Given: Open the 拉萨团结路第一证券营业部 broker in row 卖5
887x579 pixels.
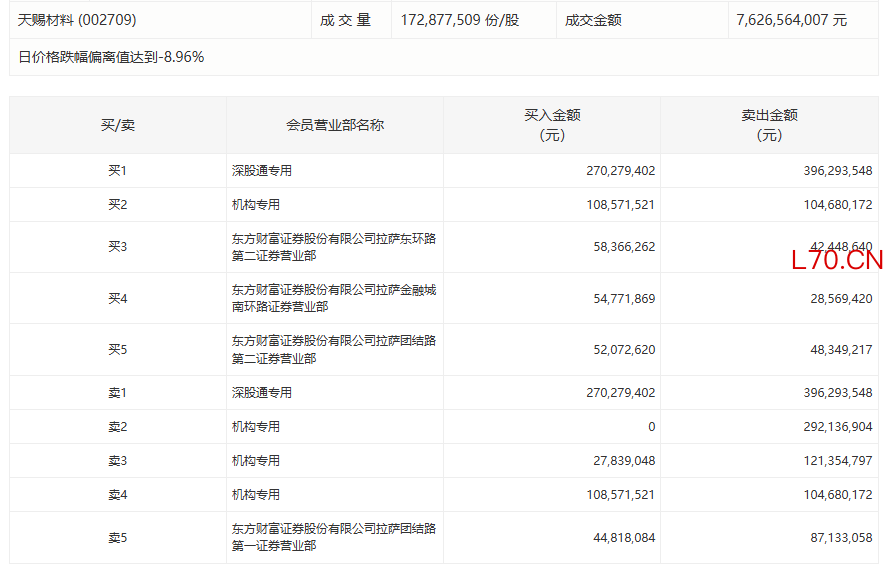Looking at the screenshot, I should click(x=333, y=537).
